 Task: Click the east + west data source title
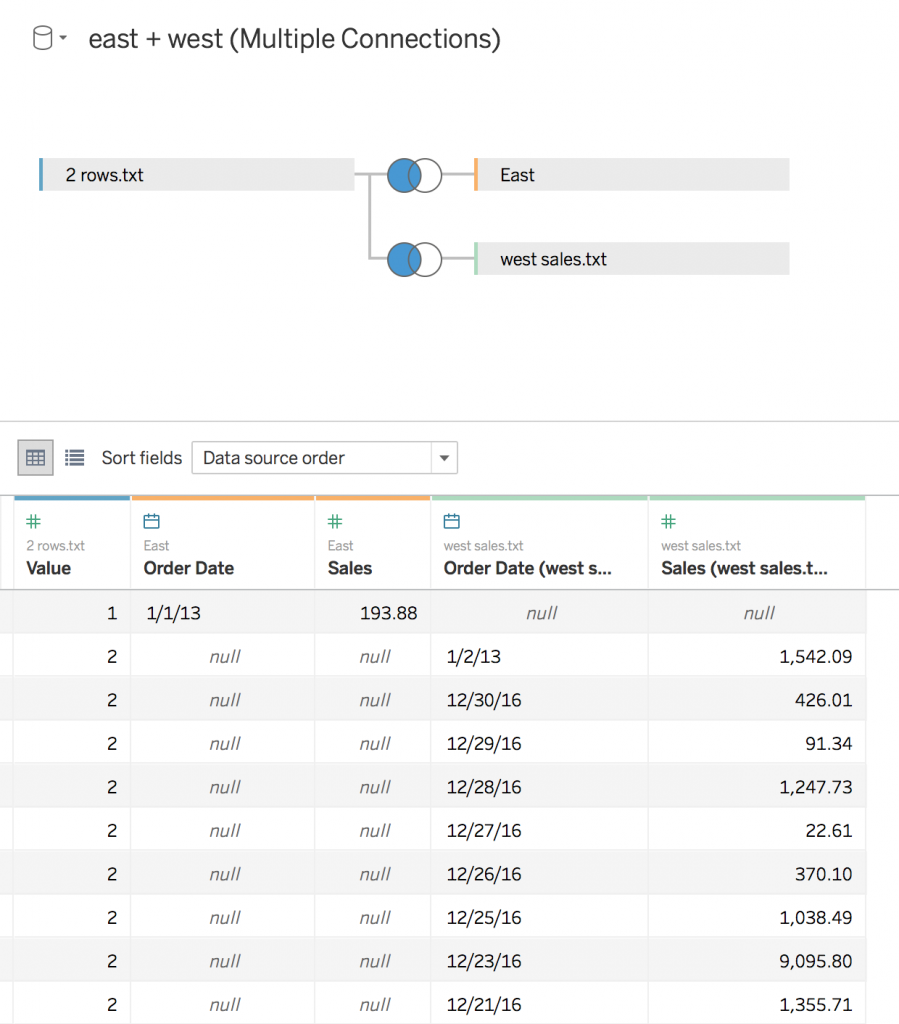tap(294, 38)
